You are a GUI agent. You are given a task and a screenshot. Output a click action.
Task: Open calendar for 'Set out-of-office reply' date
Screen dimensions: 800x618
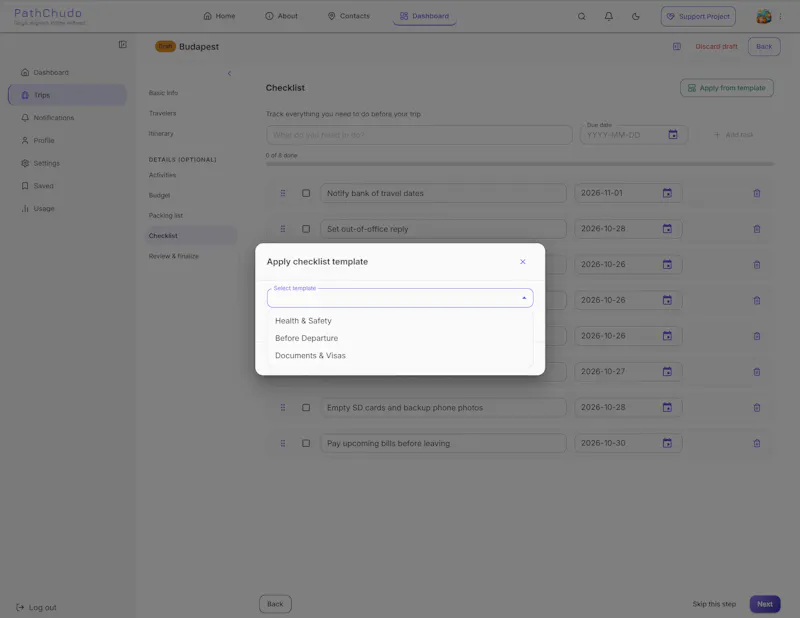pos(667,229)
